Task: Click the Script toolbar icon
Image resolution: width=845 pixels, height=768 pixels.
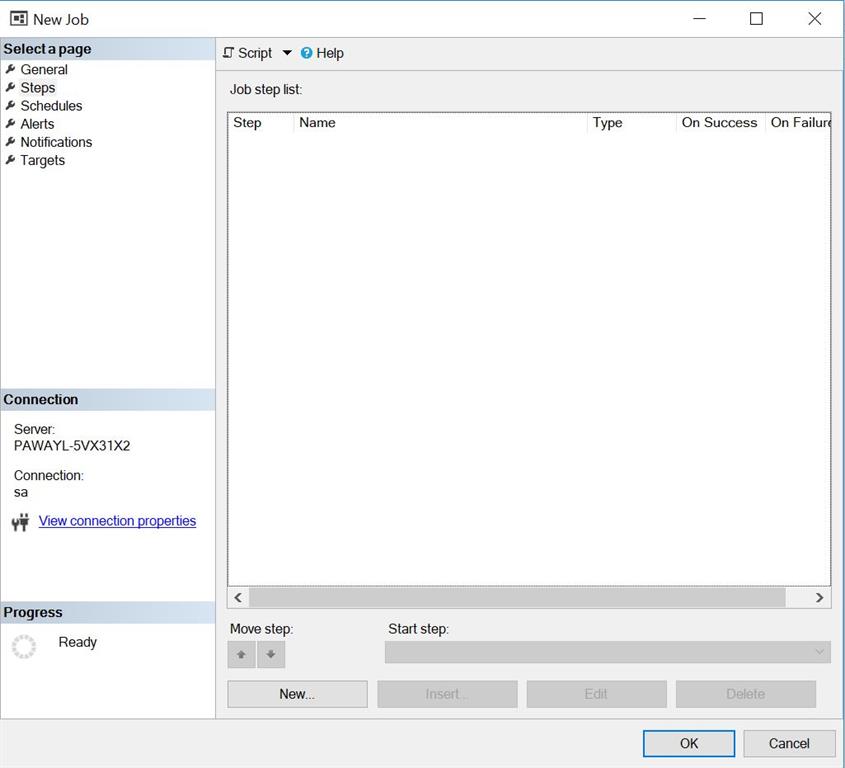Action: click(x=228, y=53)
